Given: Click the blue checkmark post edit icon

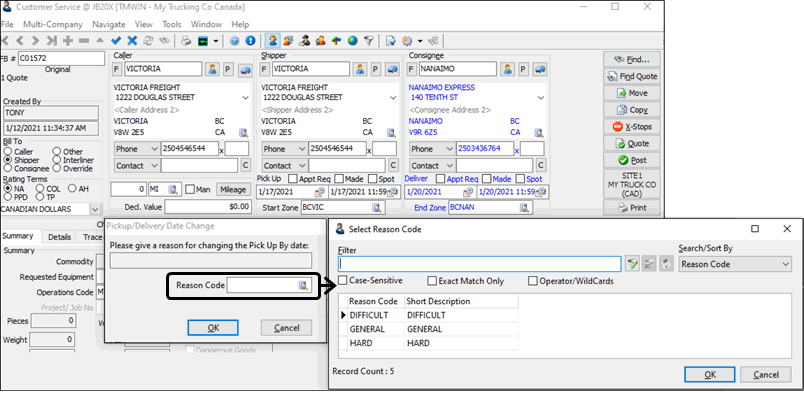Looking at the screenshot, I should coord(116,41).
